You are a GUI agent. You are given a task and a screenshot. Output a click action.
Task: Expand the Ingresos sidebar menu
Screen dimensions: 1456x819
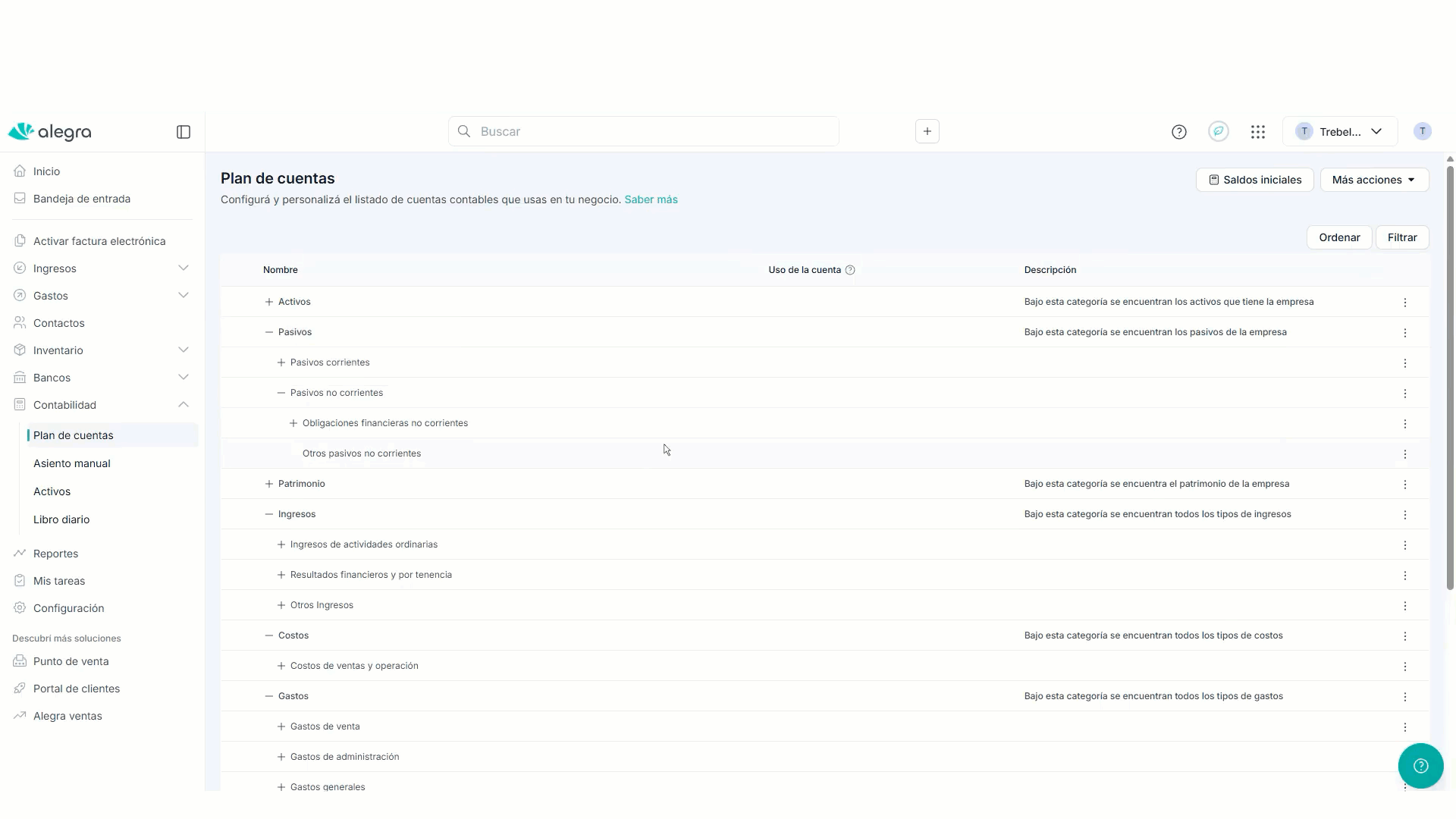tap(183, 268)
